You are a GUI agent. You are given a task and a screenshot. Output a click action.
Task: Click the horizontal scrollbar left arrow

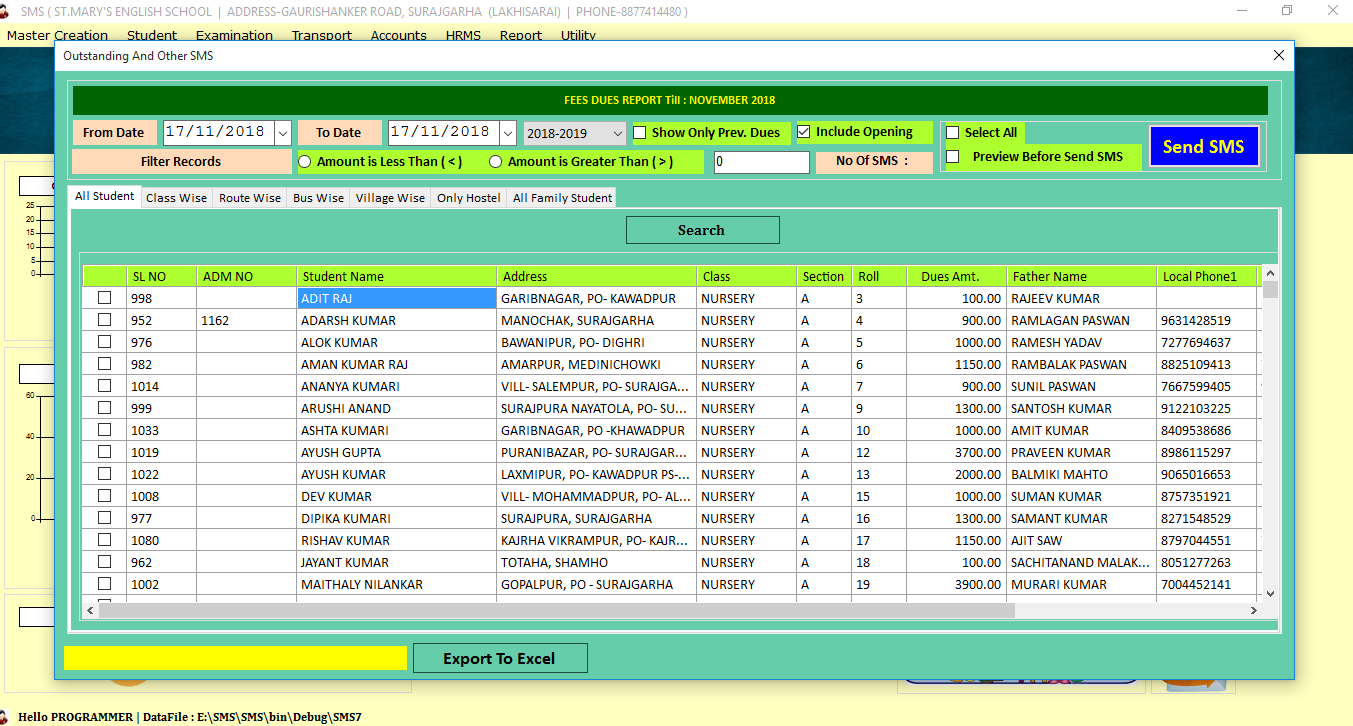coord(90,610)
